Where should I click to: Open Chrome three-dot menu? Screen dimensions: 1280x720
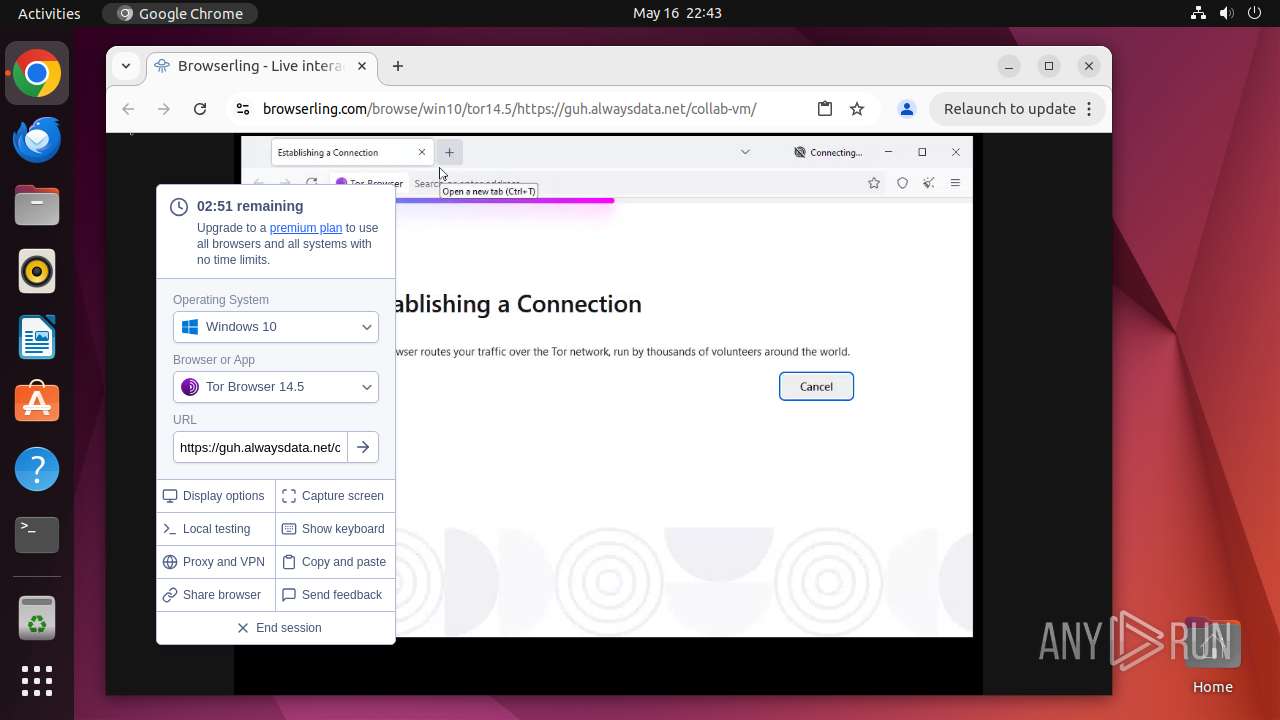[1090, 109]
